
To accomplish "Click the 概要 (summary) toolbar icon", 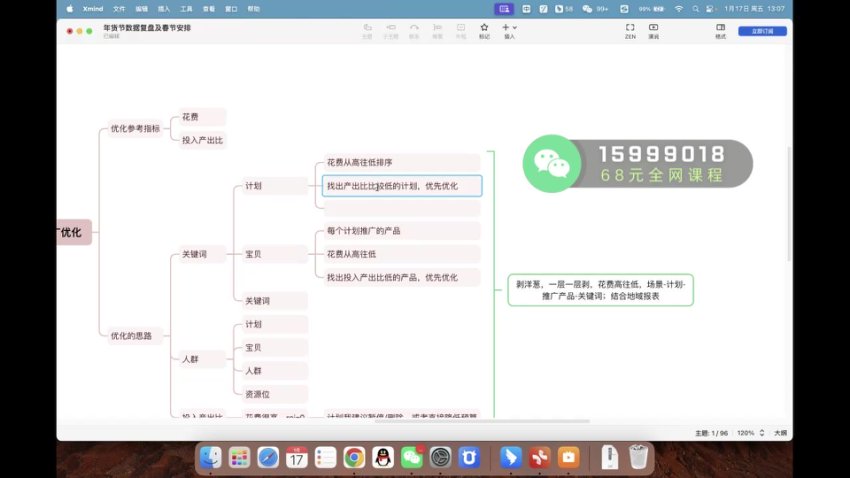I will 437,28.
